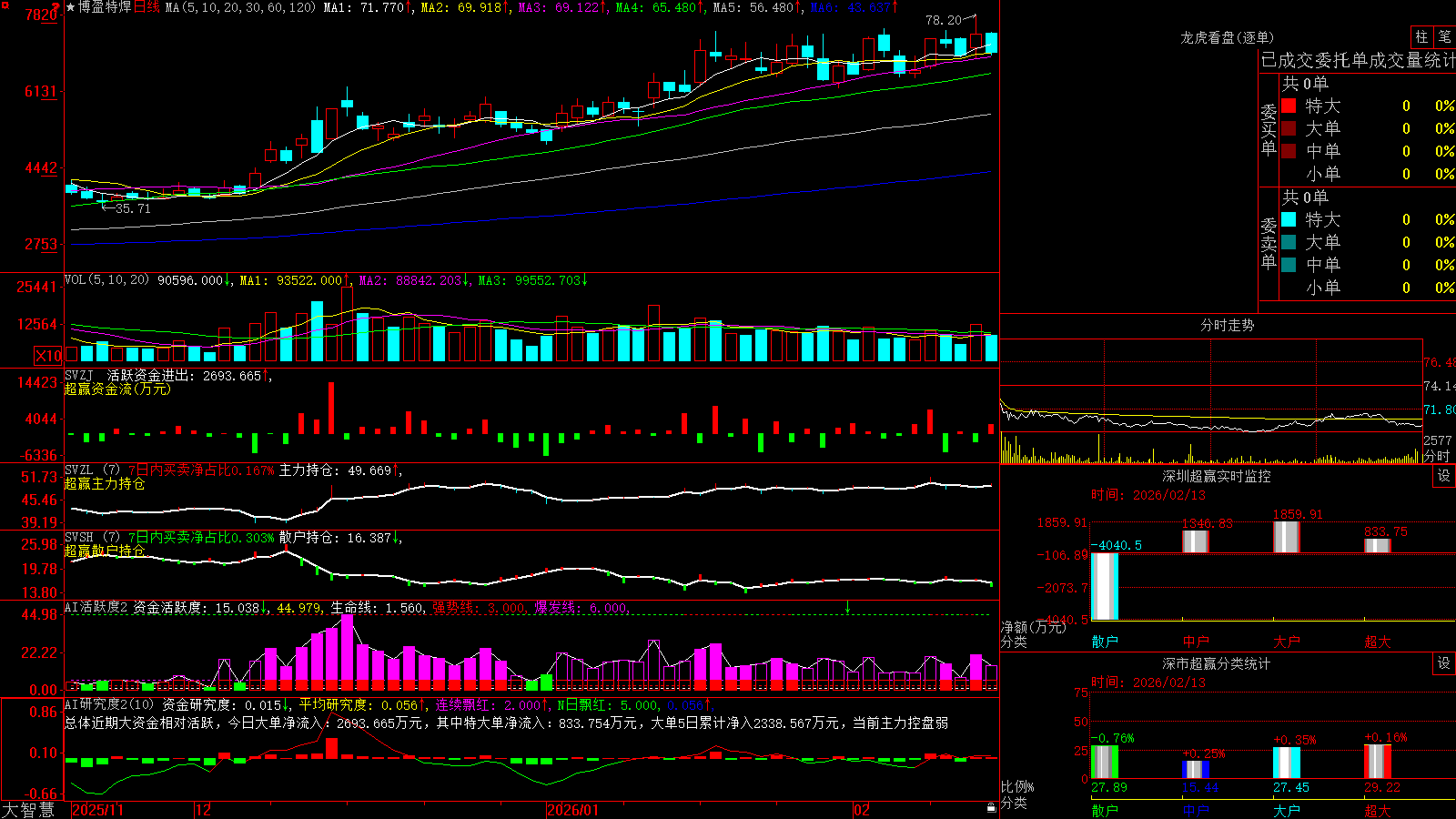
Task: Click the 大智慧 logo at bottom-left
Action: pos(28,810)
